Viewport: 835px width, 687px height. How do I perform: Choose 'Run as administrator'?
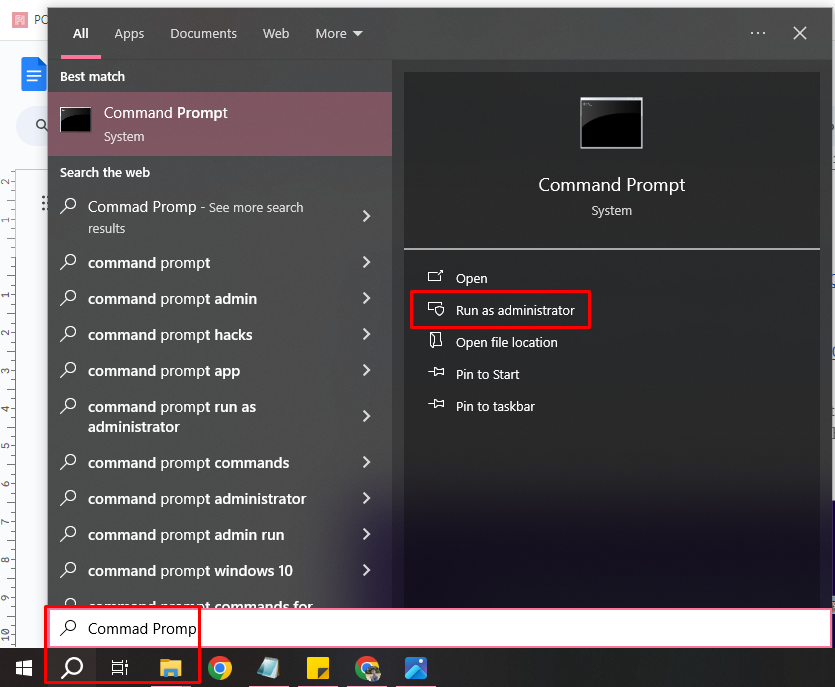pos(515,310)
